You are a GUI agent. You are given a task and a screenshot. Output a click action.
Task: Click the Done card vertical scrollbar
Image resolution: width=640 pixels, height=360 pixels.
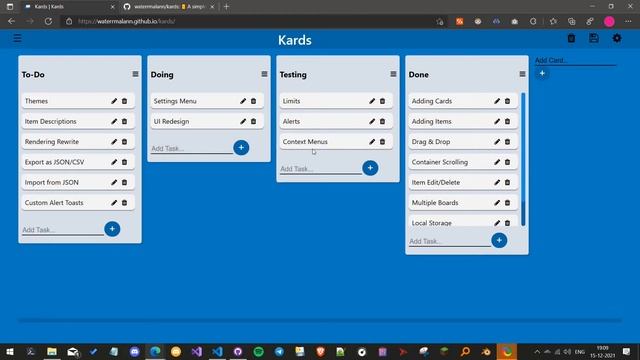pos(523,159)
